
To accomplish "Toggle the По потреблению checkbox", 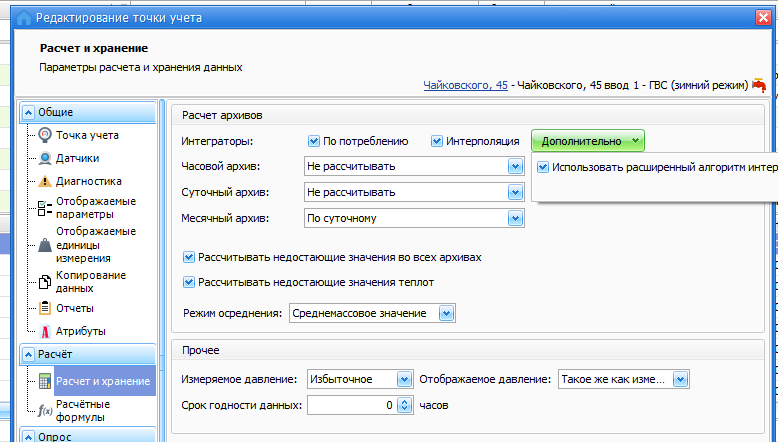I will [x=314, y=142].
